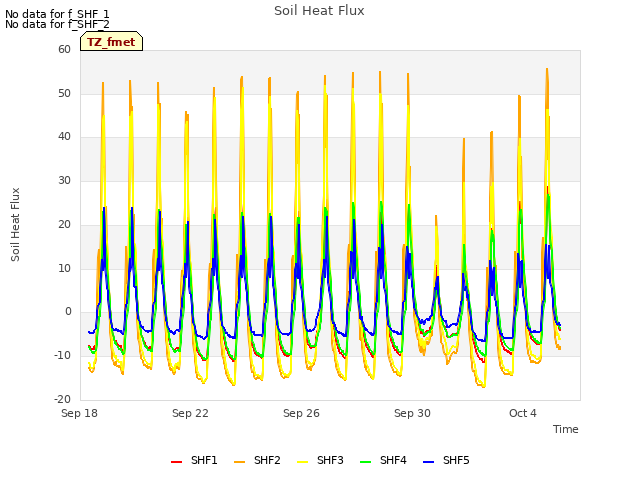Screen dimensions: 640x480
Task: Click the Sep 30 x-axis tick label
Action: click(x=412, y=413)
